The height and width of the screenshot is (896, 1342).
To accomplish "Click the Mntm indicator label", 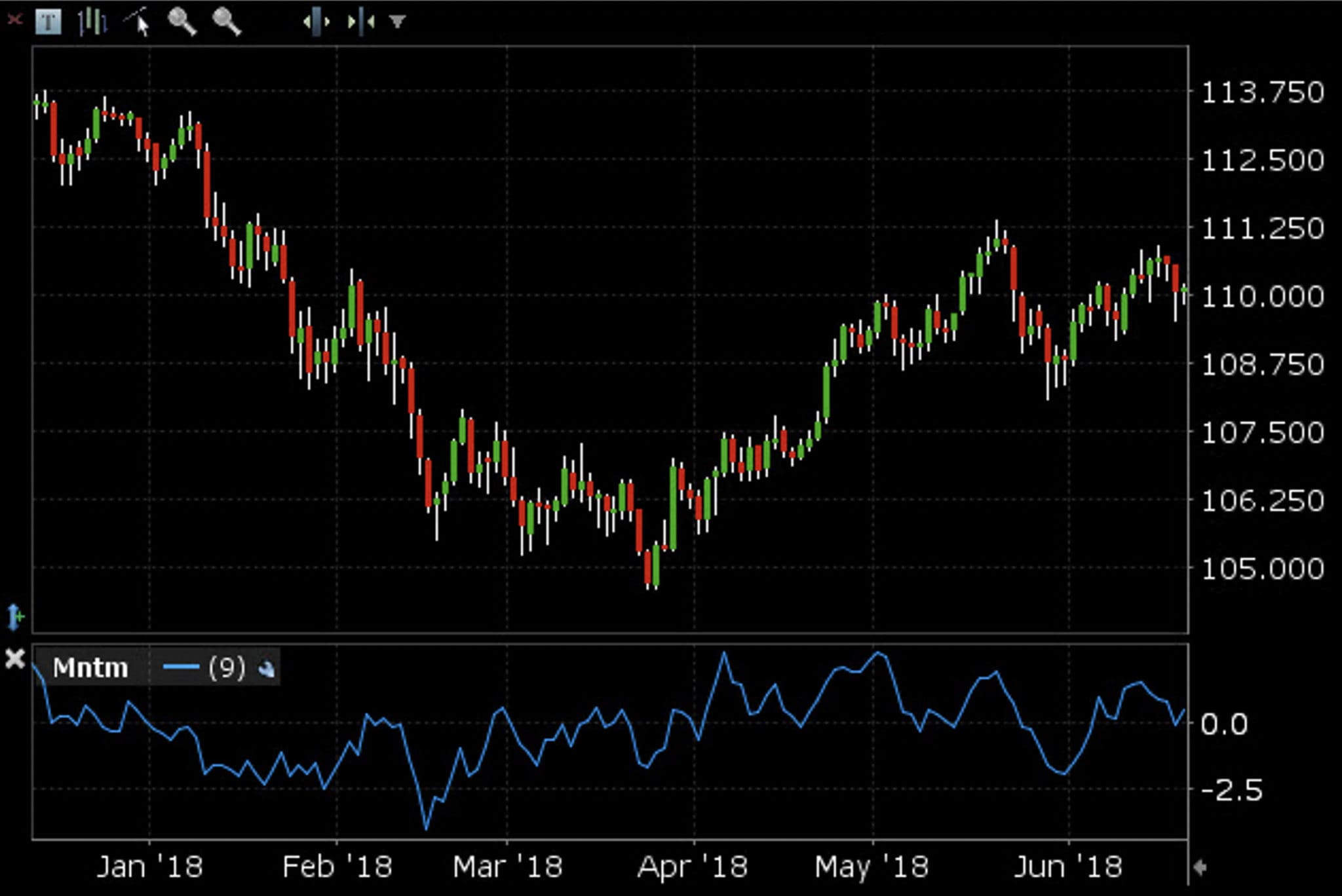I will click(90, 668).
